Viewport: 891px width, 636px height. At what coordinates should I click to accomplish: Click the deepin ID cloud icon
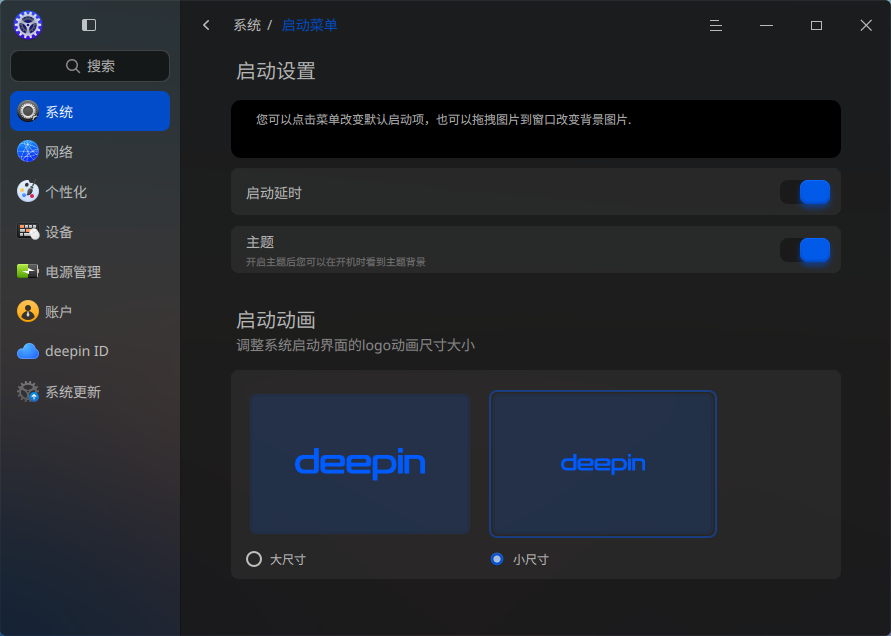28,351
